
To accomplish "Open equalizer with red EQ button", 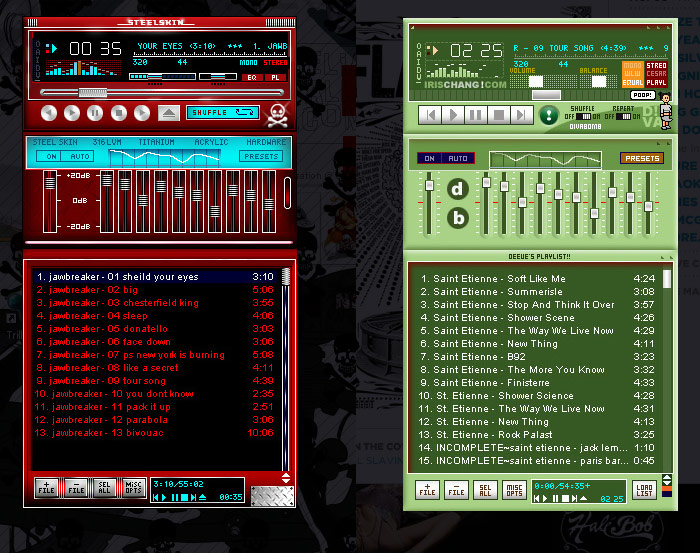I will point(252,77).
